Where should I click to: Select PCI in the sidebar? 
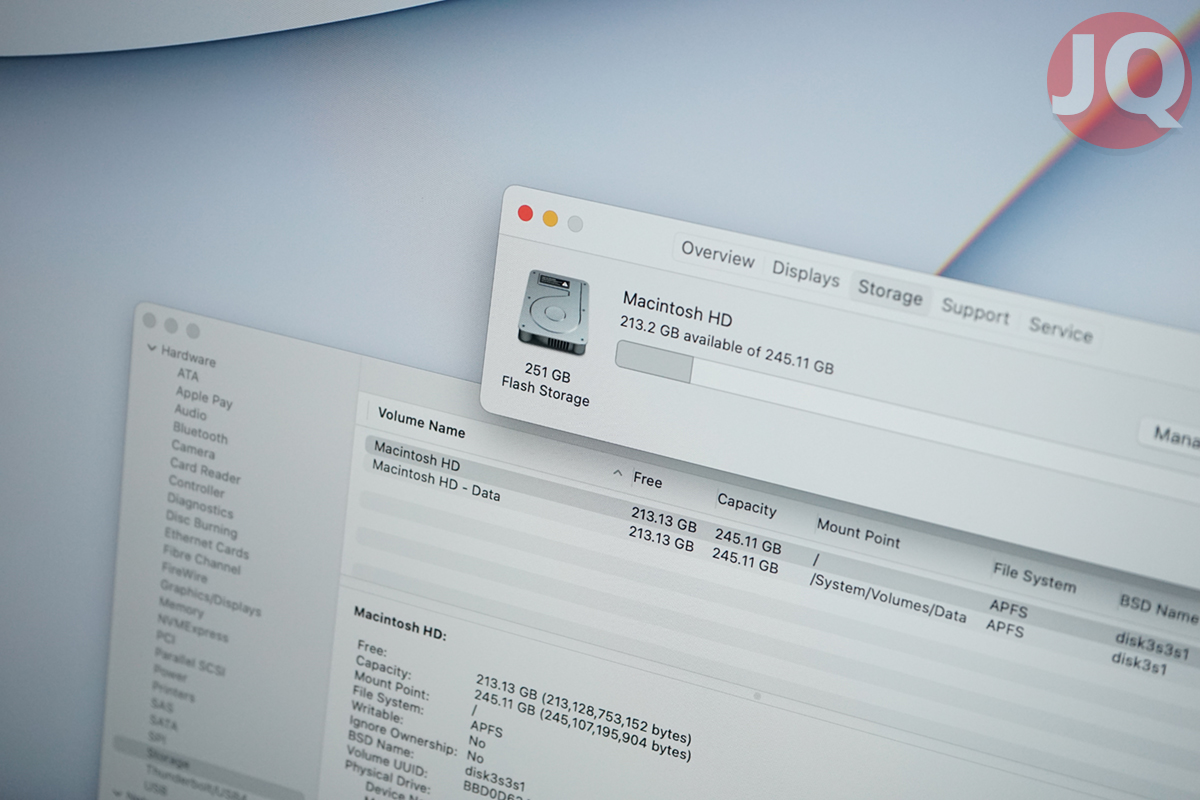point(165,637)
